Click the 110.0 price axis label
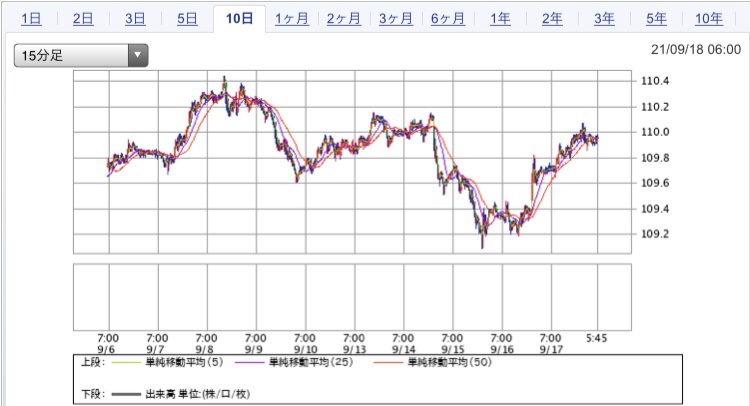The image size is (750, 406). click(655, 132)
